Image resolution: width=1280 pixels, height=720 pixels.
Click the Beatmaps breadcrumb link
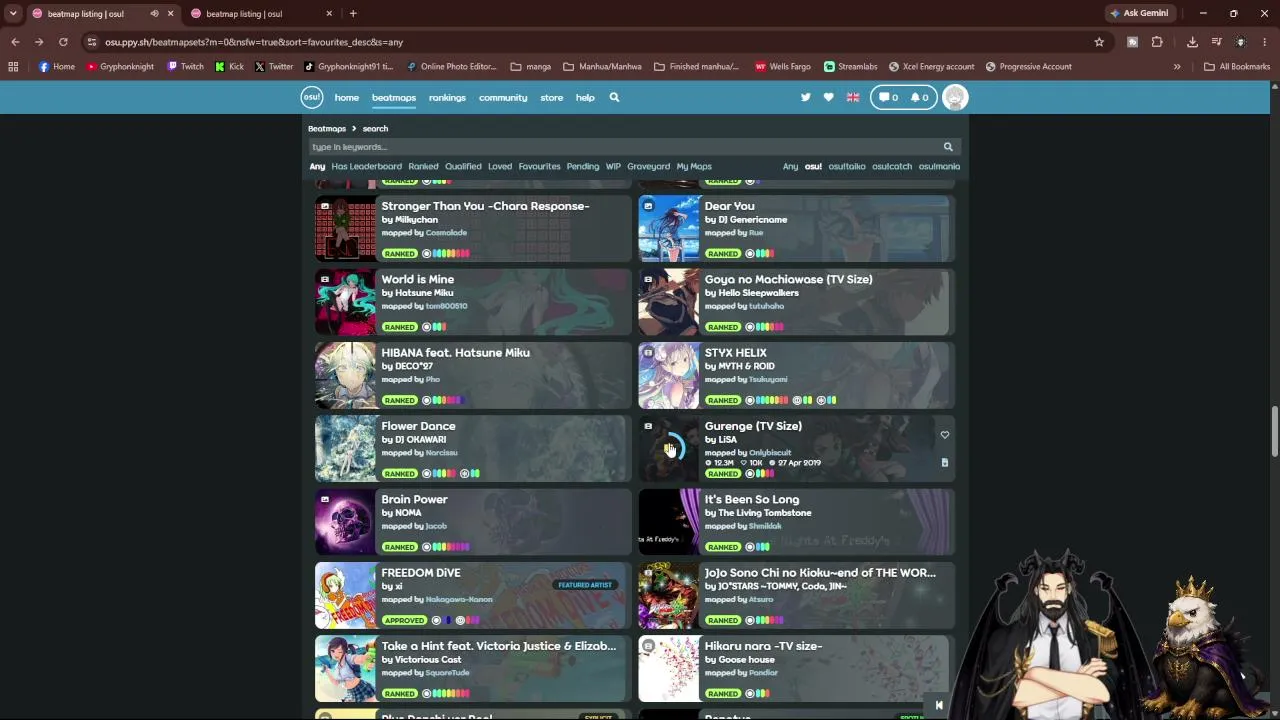(327, 129)
